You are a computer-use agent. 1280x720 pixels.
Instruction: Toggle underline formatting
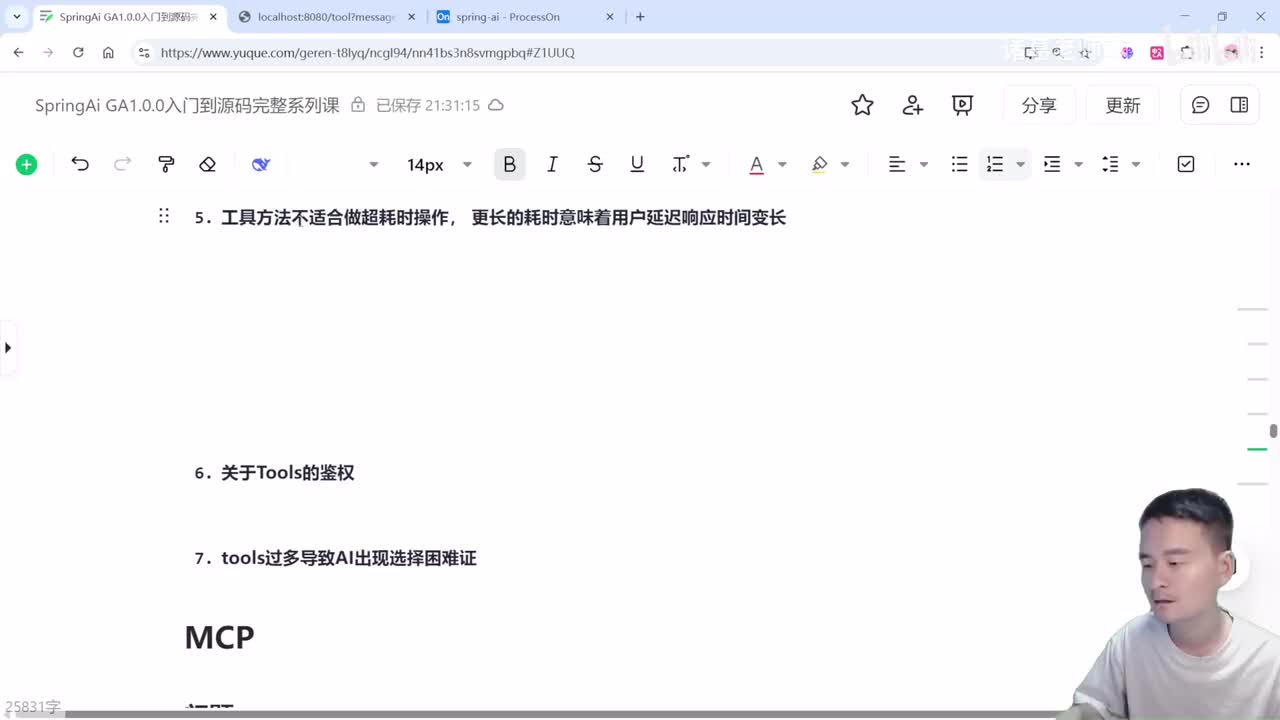(x=637, y=164)
